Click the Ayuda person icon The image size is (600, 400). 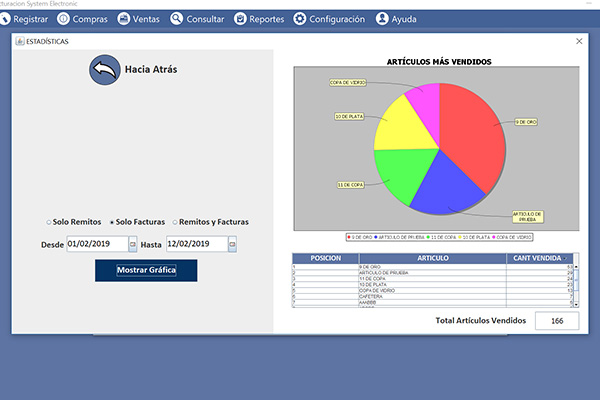coord(383,18)
